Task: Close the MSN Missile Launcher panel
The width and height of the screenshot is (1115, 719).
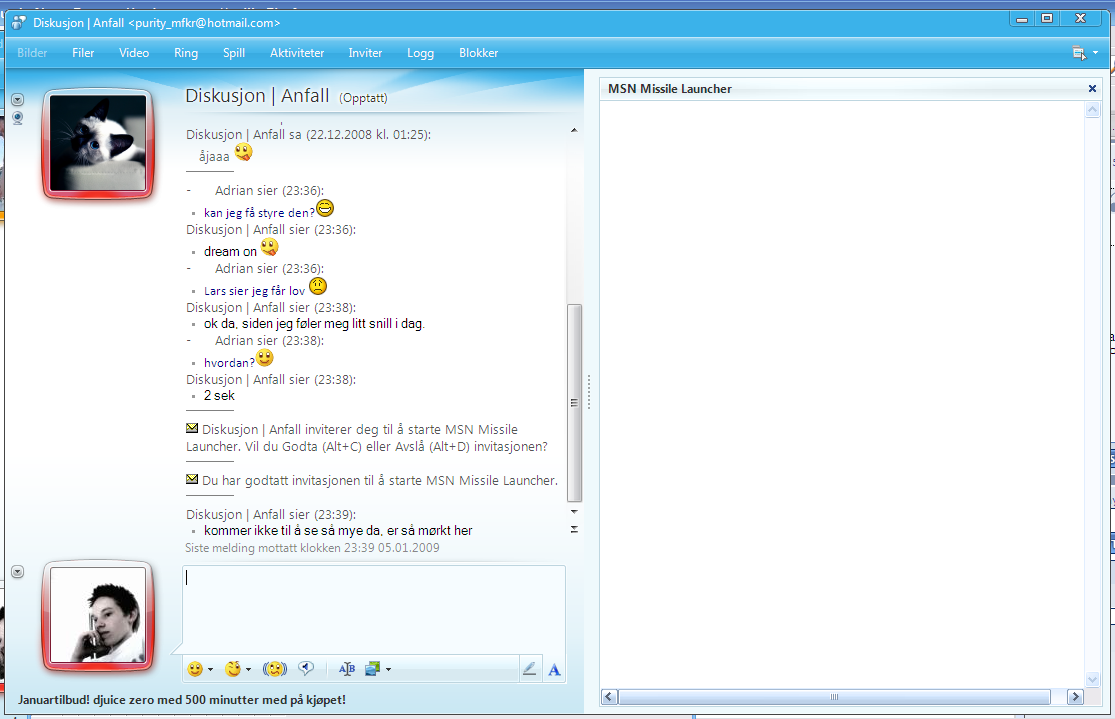Action: coord(1092,88)
